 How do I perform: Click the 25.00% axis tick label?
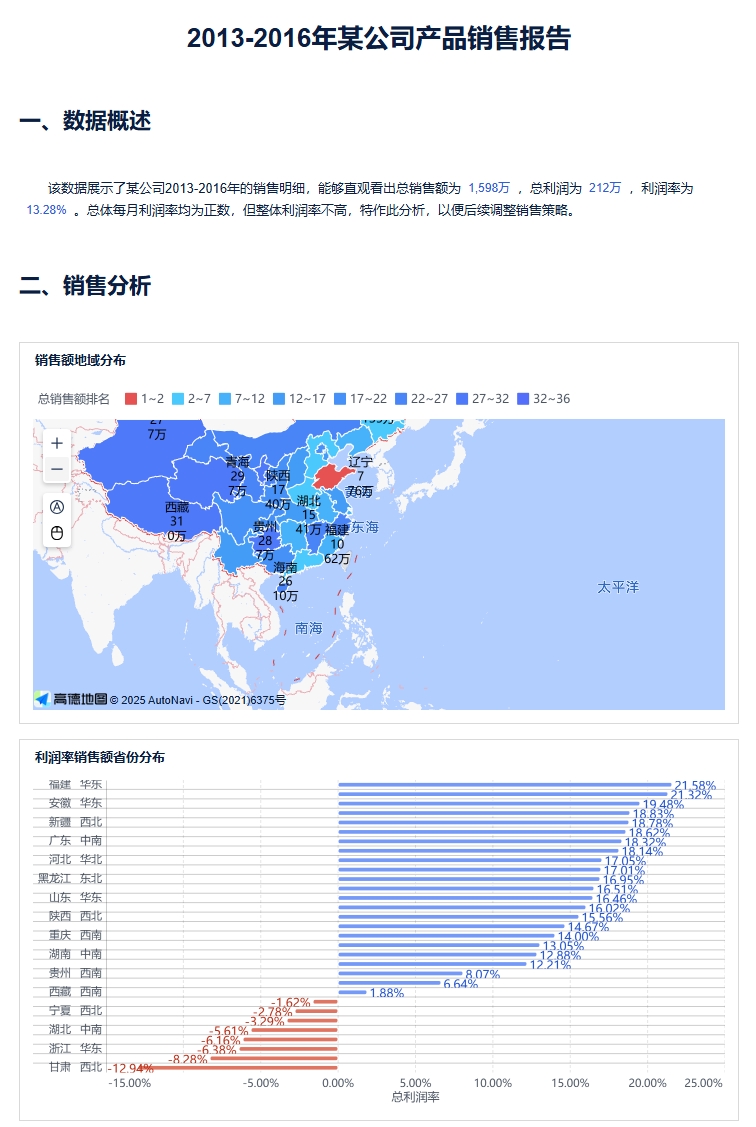tap(703, 1083)
